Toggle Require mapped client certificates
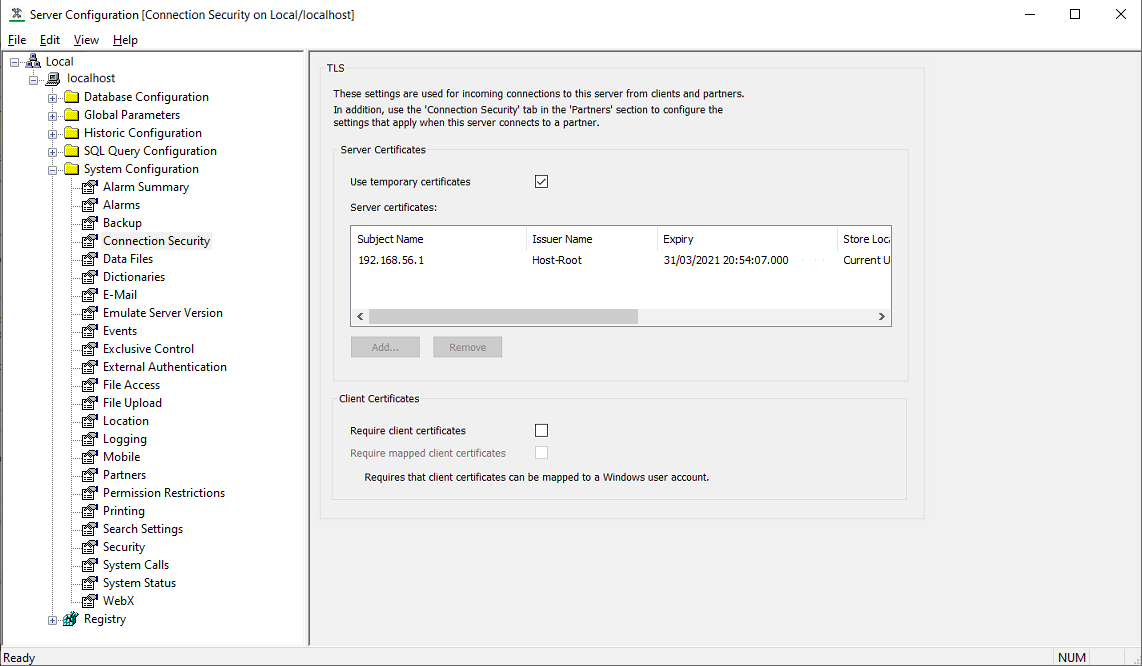 [541, 452]
